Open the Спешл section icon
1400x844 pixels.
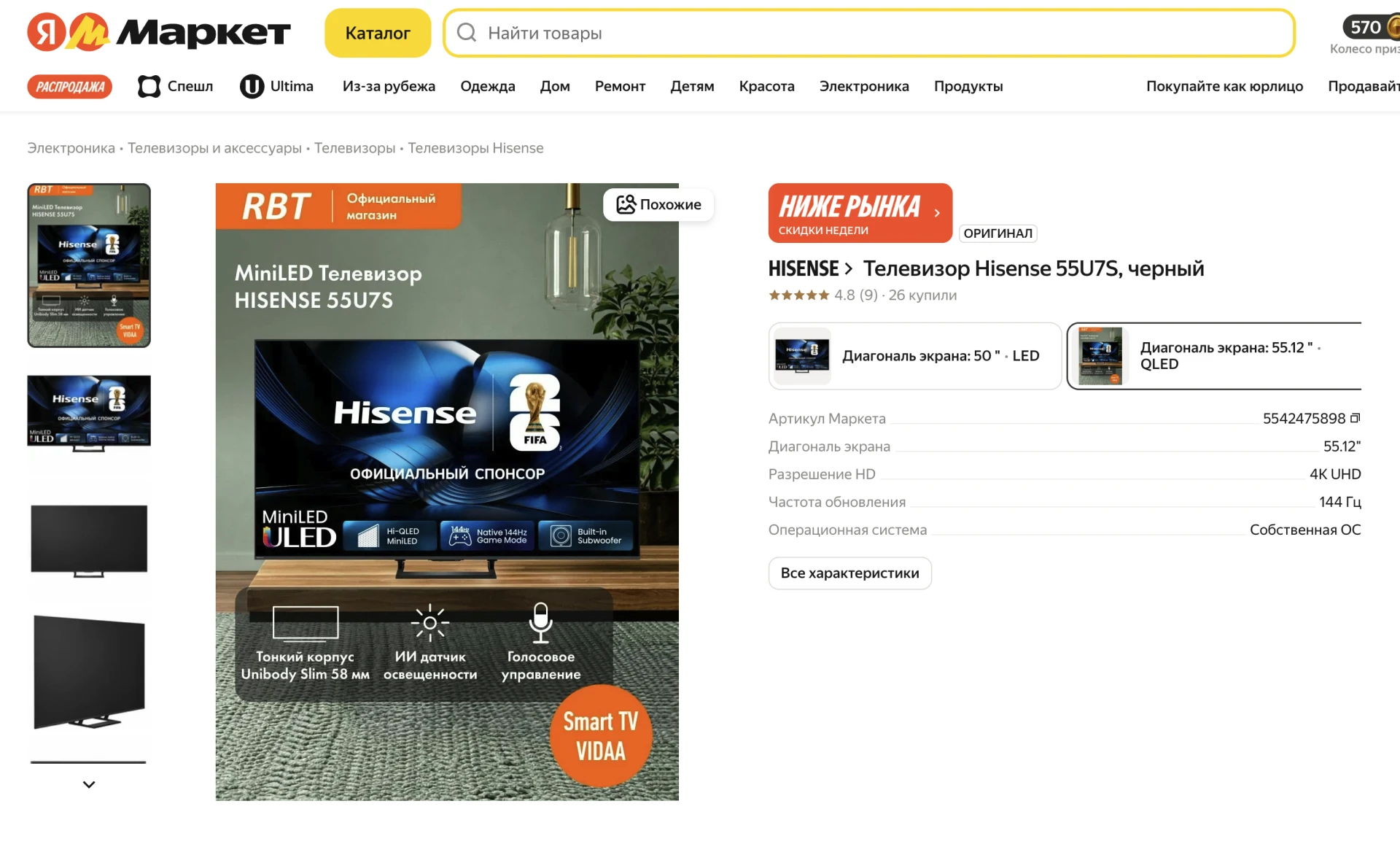(149, 86)
